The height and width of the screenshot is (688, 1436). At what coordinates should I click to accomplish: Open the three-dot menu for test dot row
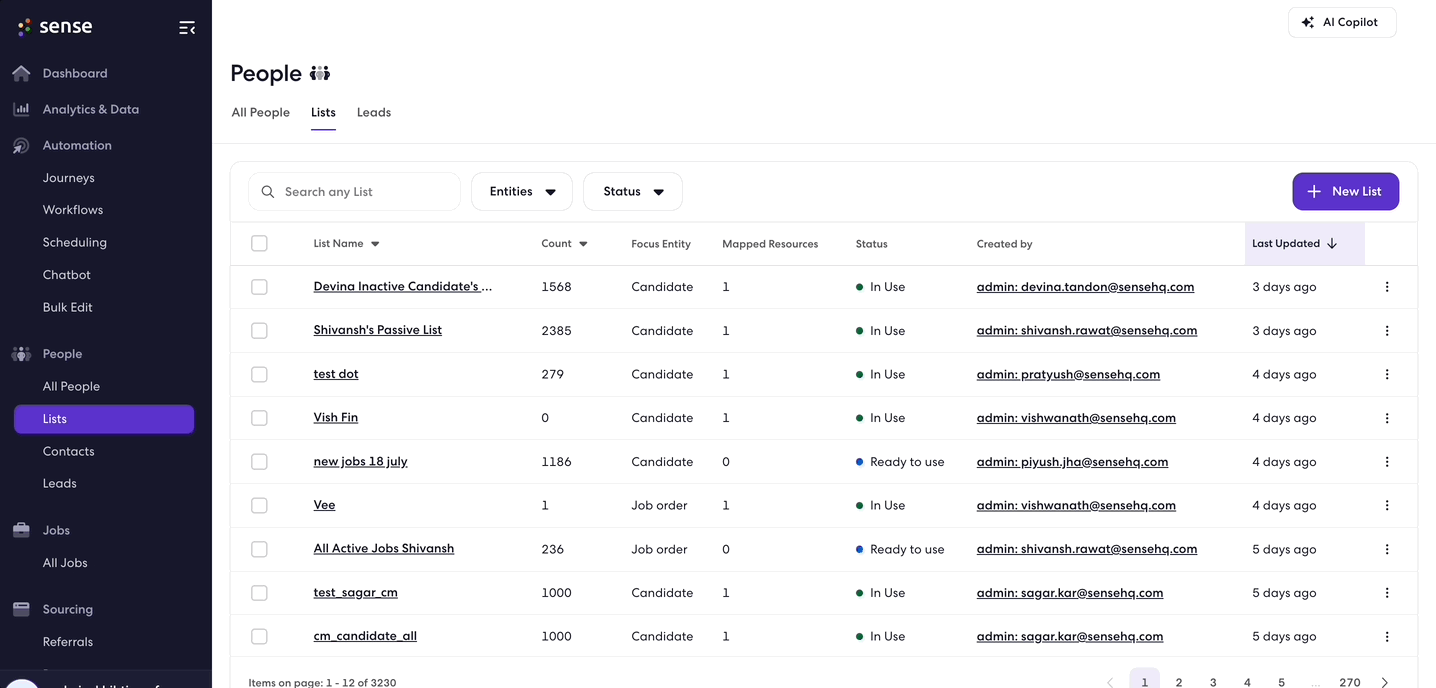tap(1387, 374)
